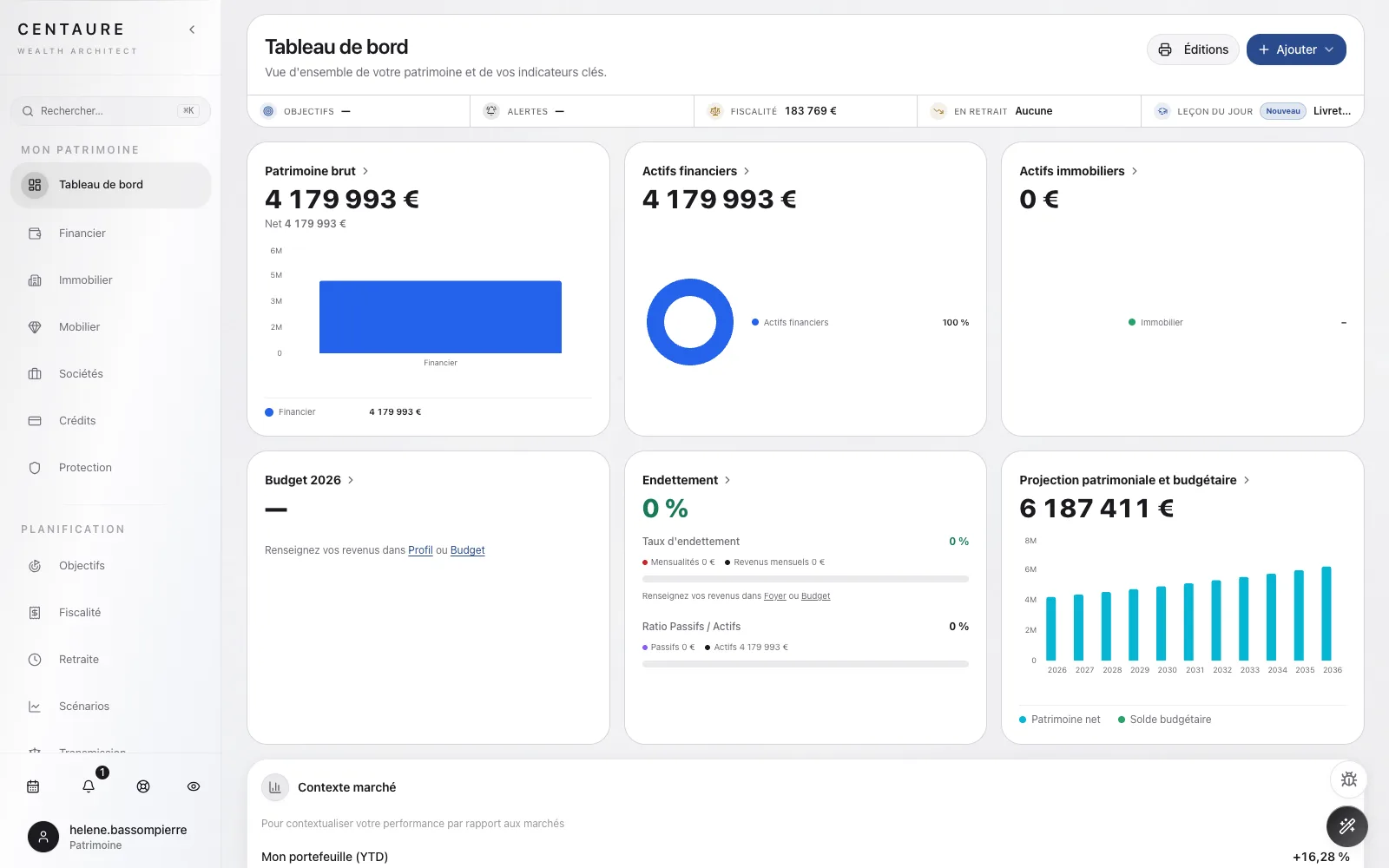Screen dimensions: 1389x868
Task: Click the Fiscalité scales icon in top bar
Action: (714, 111)
